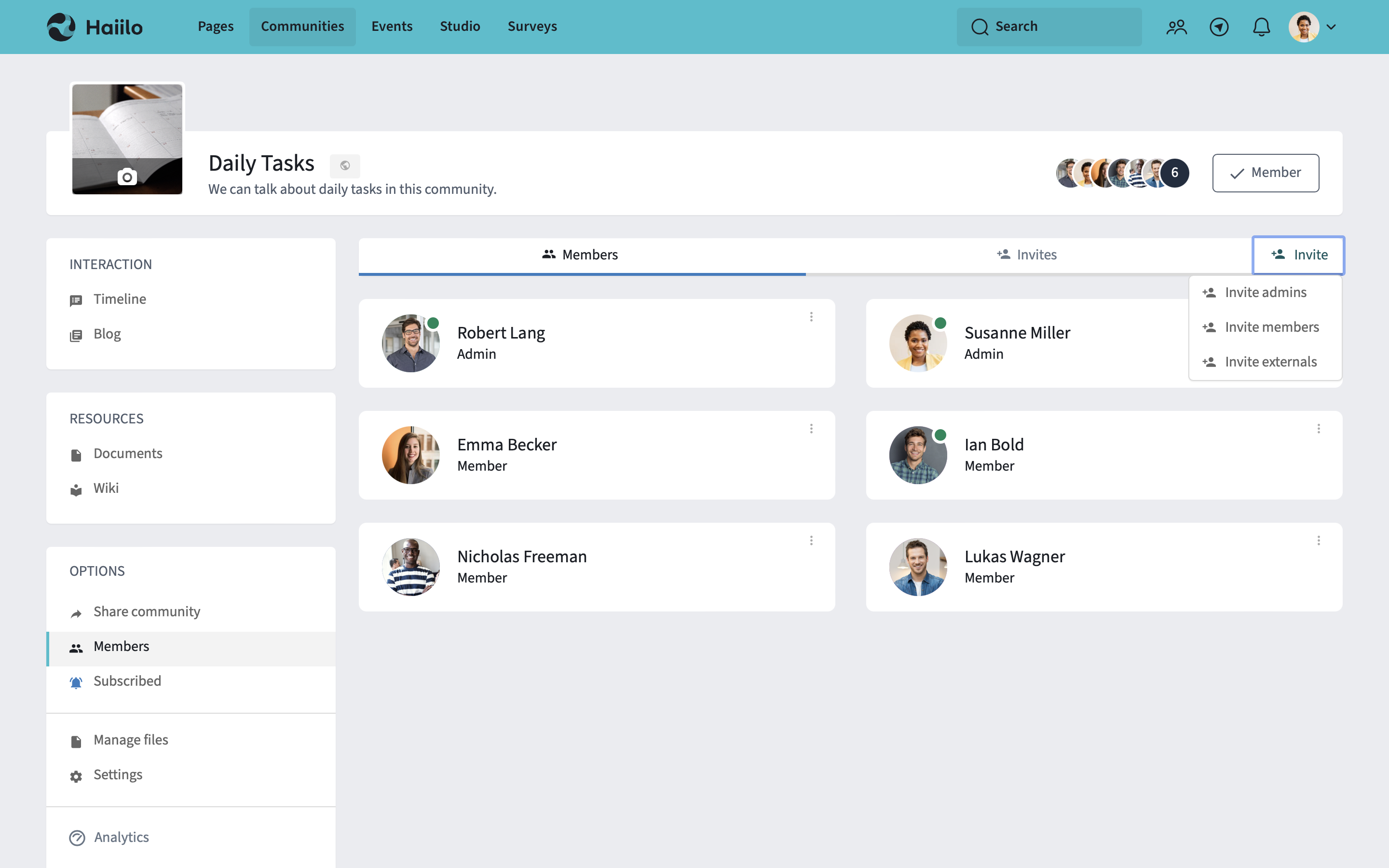Screen dimensions: 1389x868
Task: Open the colleagues list icon in header
Action: tap(1176, 27)
